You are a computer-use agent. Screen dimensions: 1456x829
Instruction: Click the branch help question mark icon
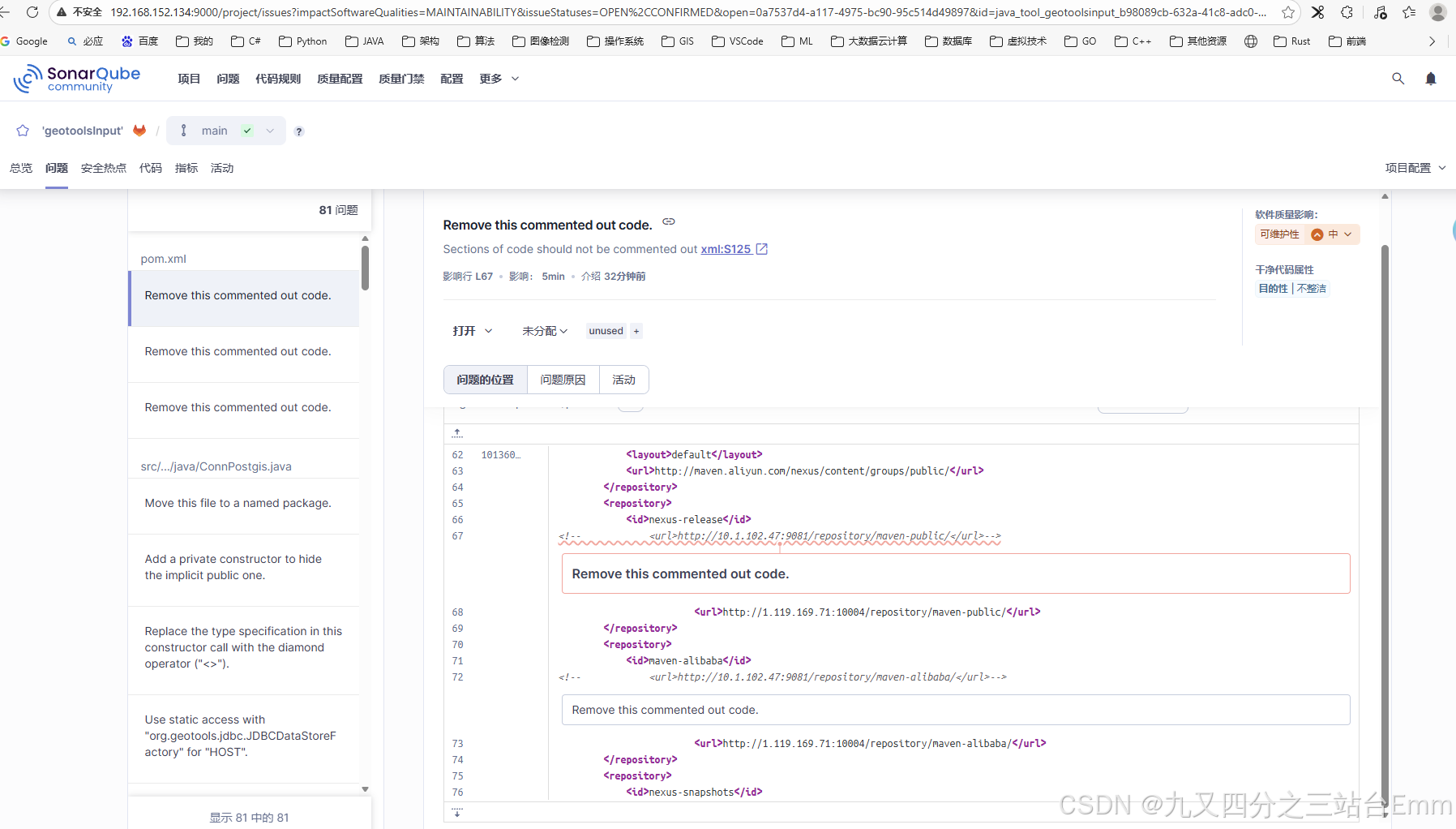click(x=299, y=131)
